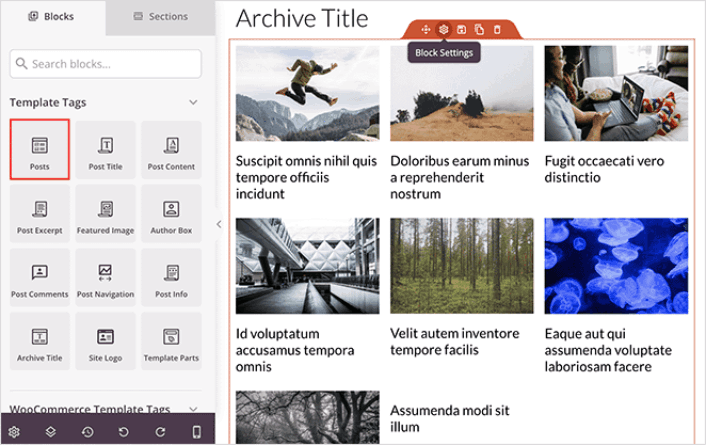The width and height of the screenshot is (706, 445).
Task: Duplicate the posts block
Action: 479,30
